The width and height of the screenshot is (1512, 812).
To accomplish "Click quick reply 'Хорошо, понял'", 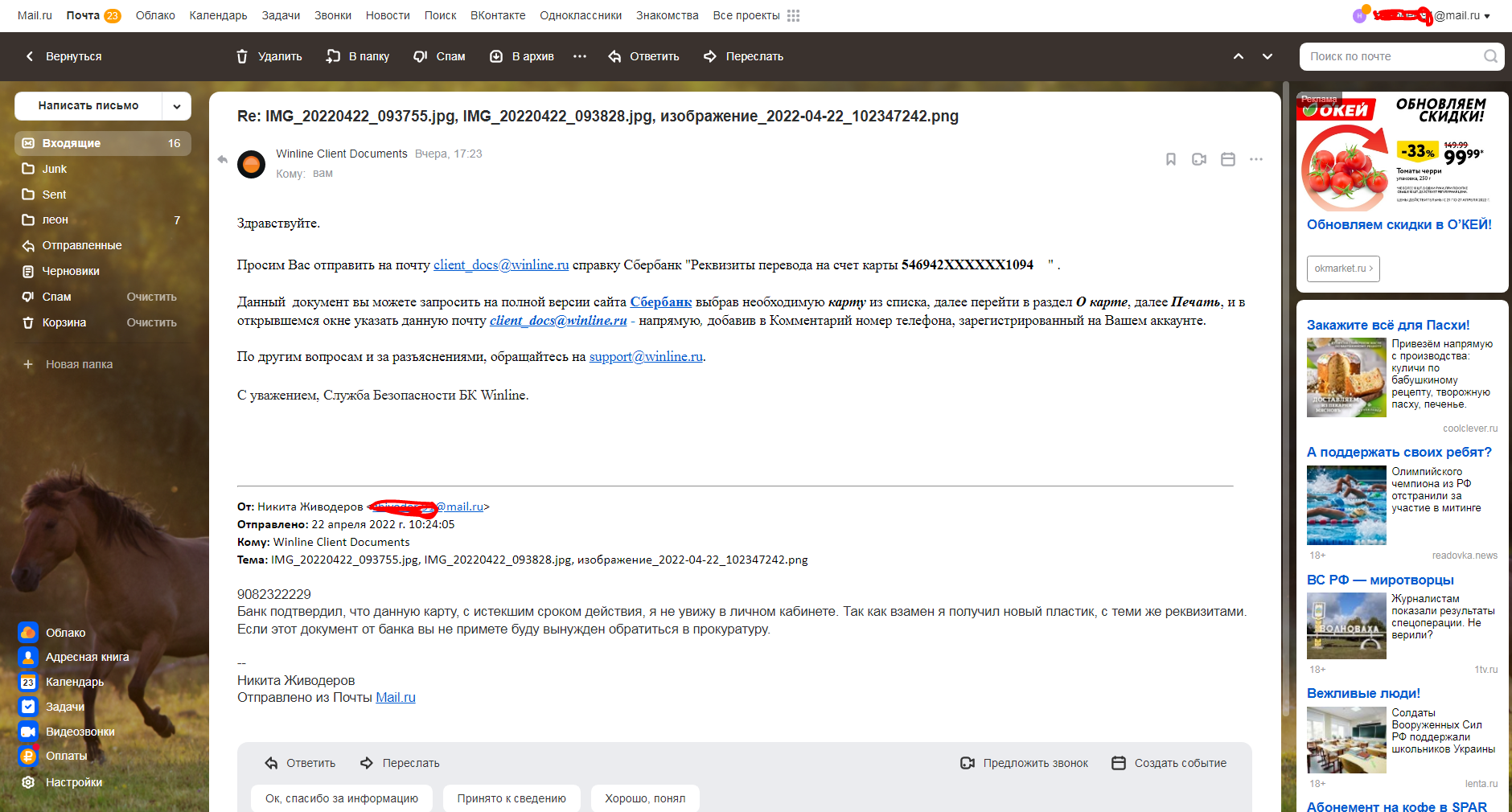I will [645, 798].
